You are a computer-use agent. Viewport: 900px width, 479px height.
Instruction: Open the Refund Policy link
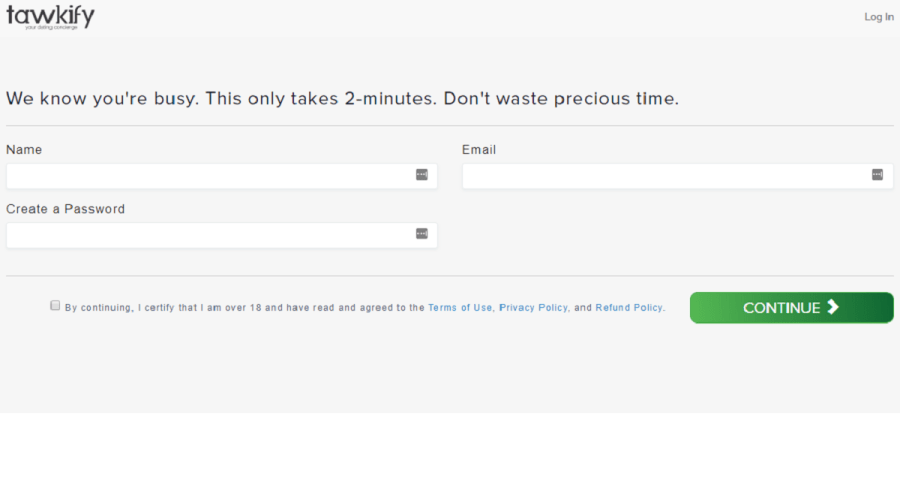coord(629,308)
